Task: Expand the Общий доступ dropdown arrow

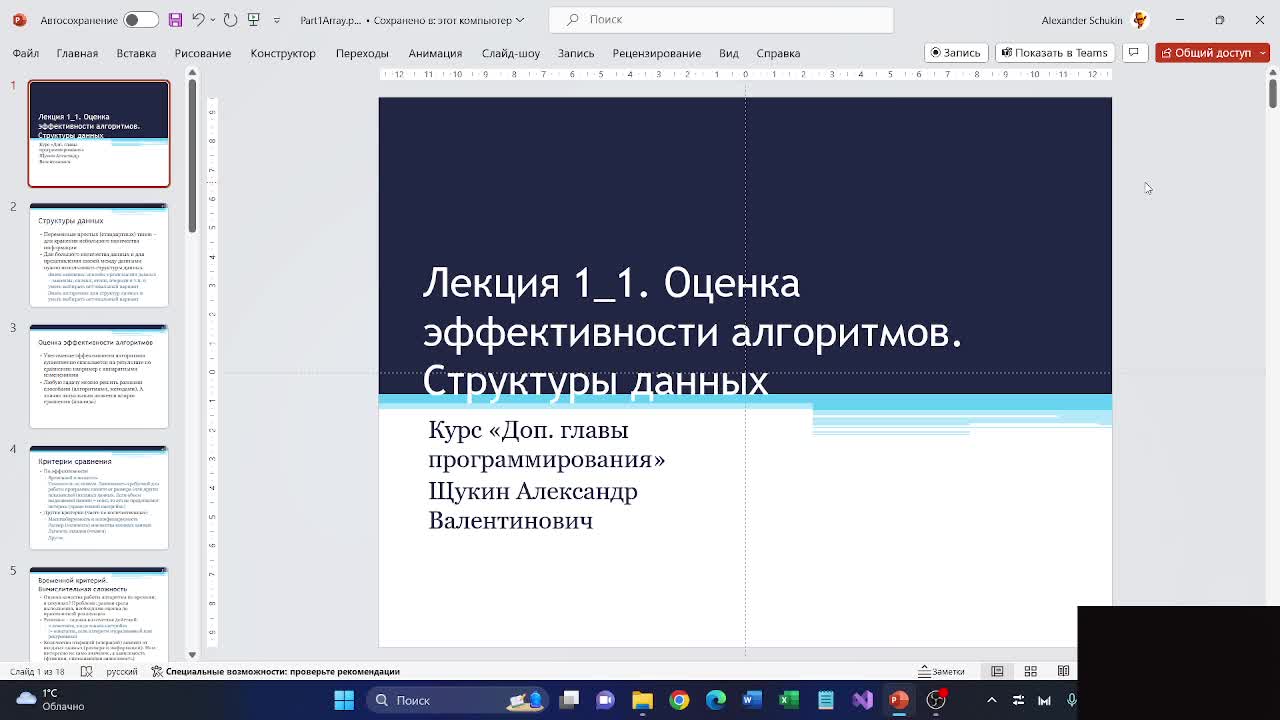Action: [1263, 53]
